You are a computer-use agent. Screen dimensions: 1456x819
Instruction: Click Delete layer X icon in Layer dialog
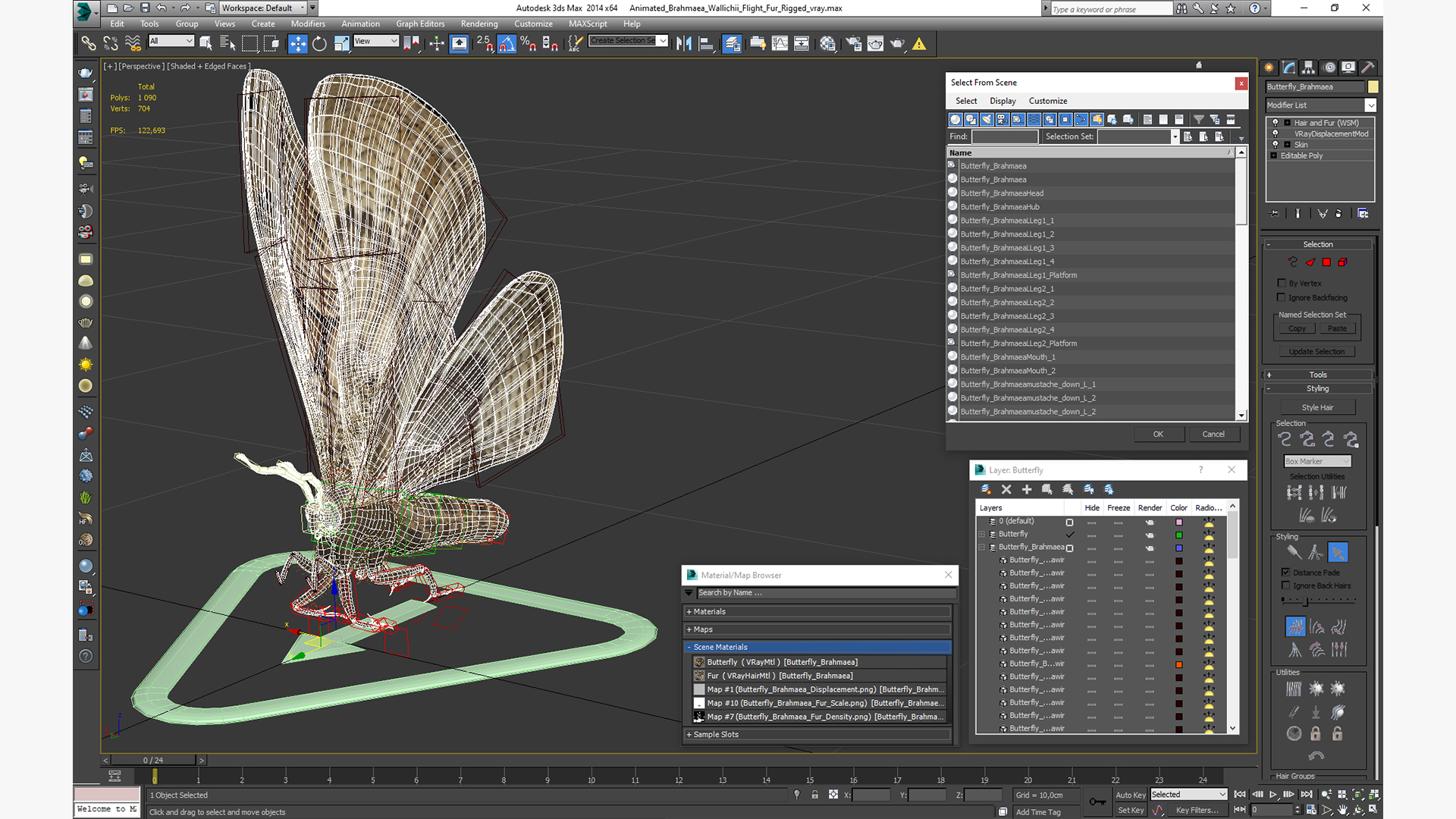coord(1006,490)
